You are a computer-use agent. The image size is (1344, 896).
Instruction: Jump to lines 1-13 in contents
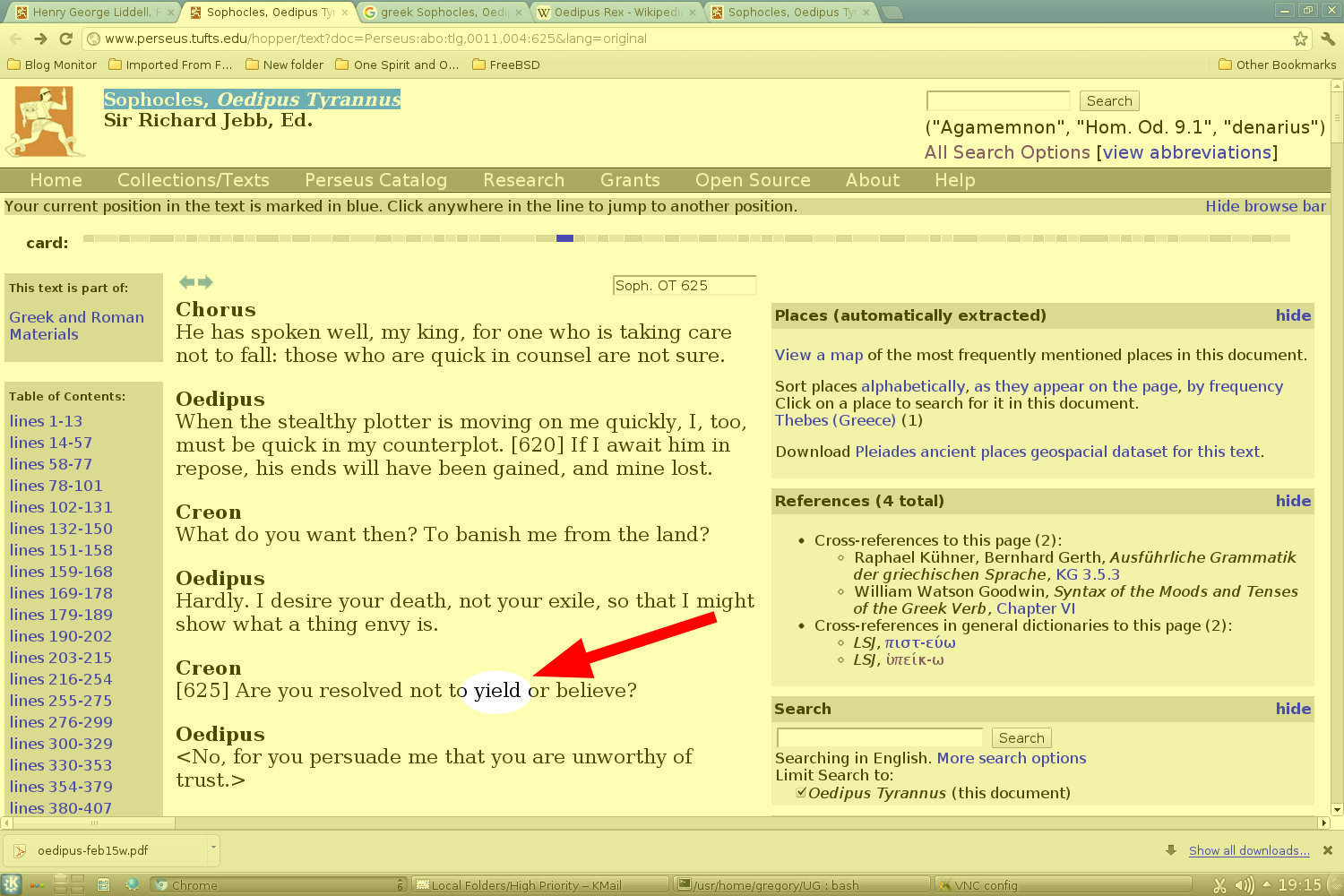pos(46,421)
